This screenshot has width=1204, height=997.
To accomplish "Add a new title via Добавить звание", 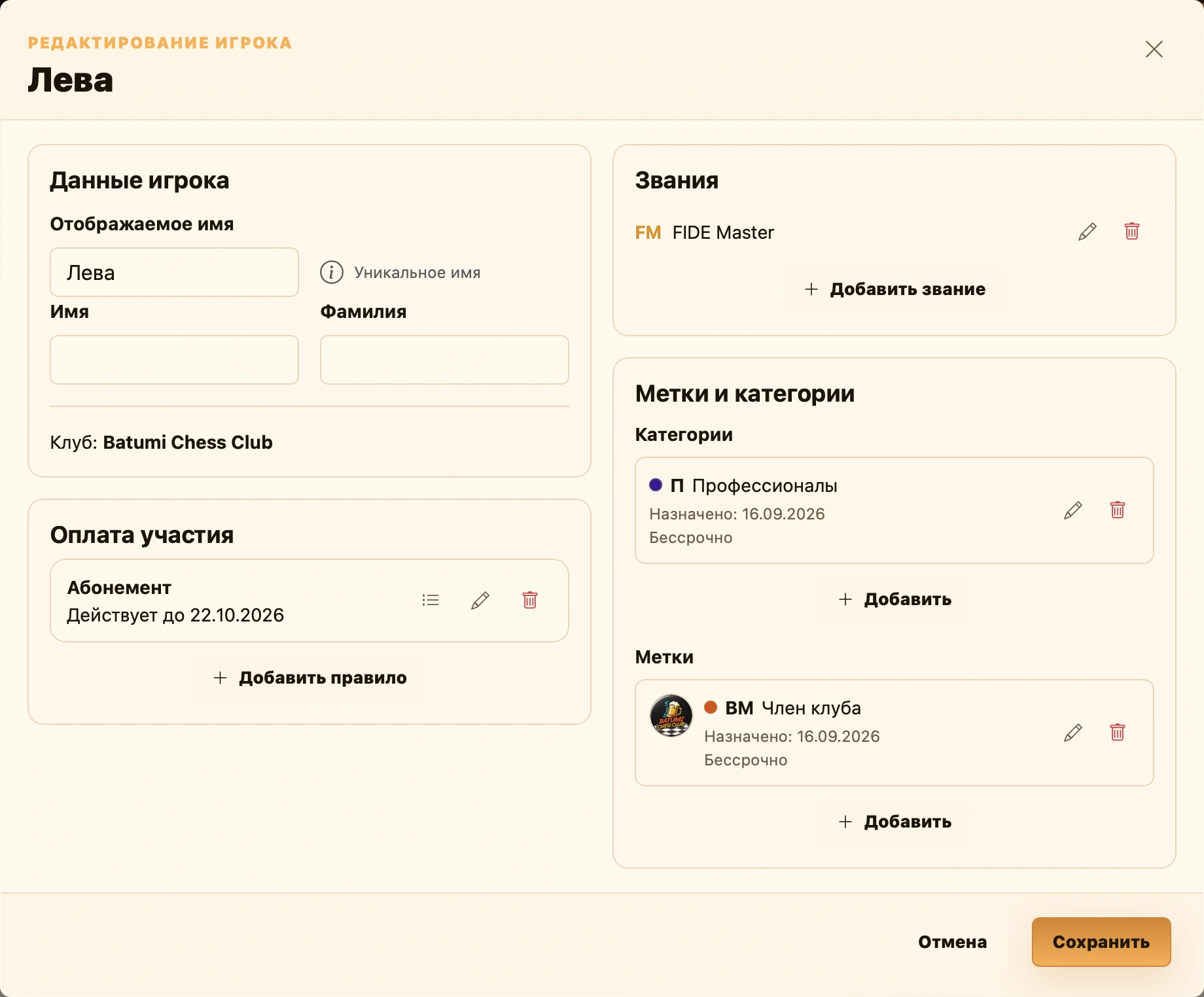I will (x=894, y=289).
